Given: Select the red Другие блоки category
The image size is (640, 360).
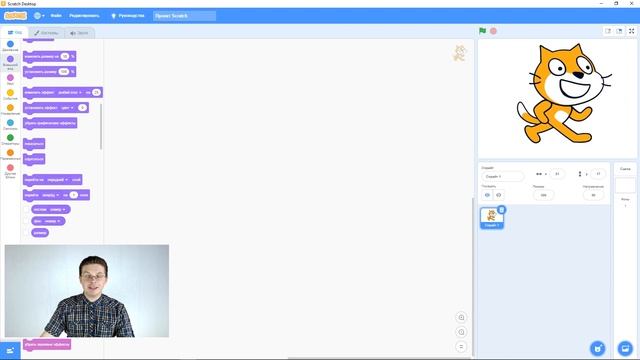Looking at the screenshot, I should [10, 171].
